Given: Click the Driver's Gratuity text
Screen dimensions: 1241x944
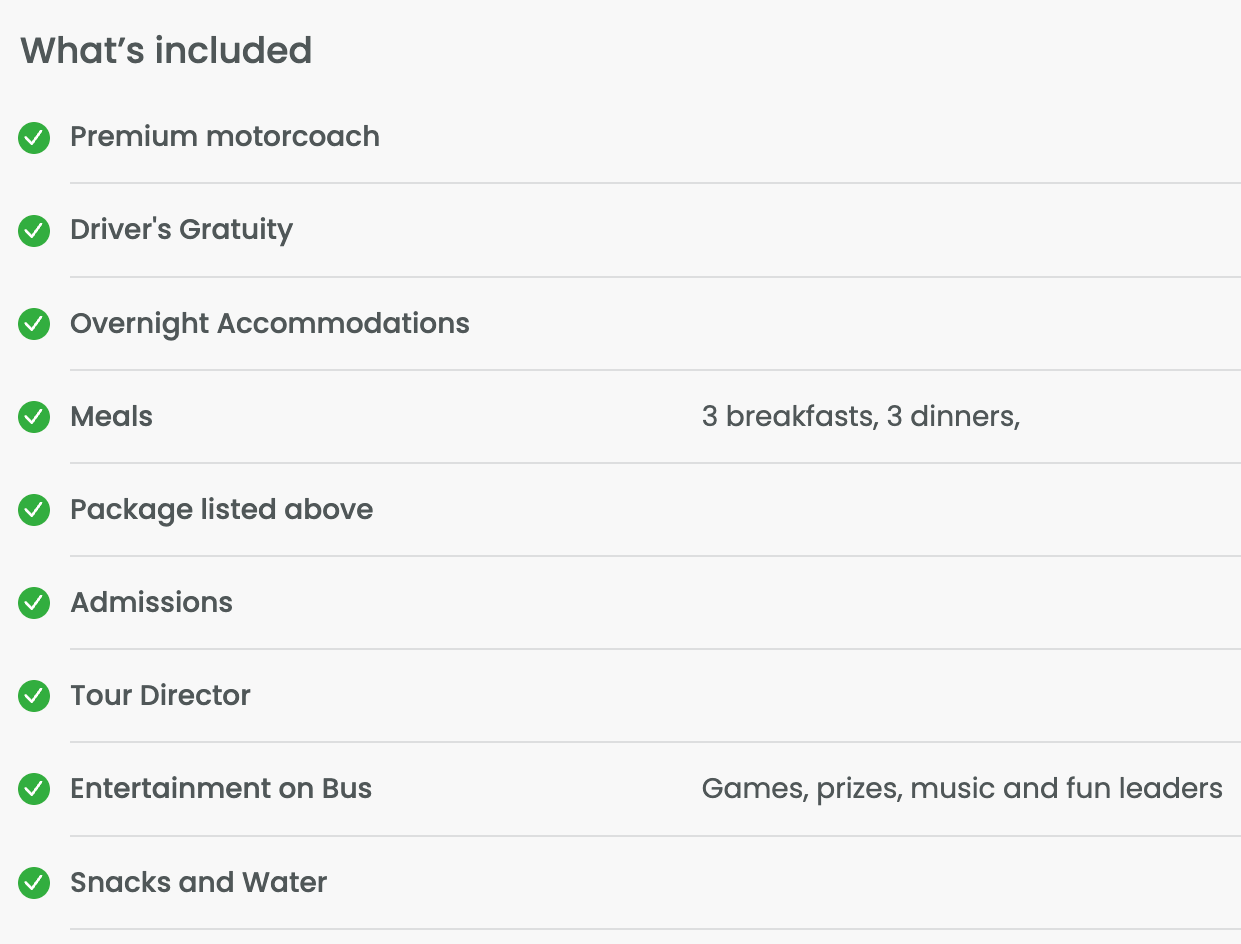Looking at the screenshot, I should coord(181,230).
